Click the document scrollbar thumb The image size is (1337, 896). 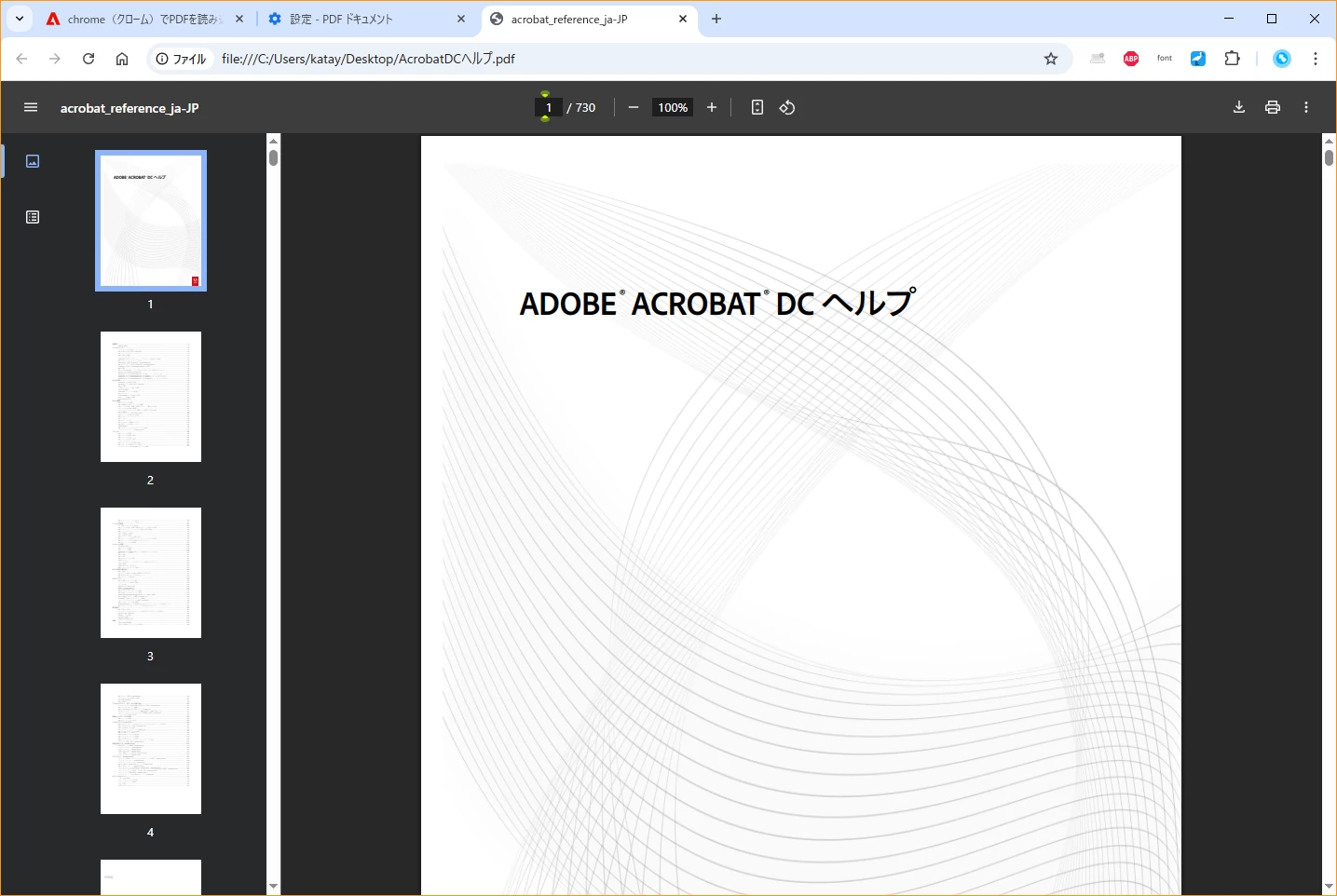1329,157
